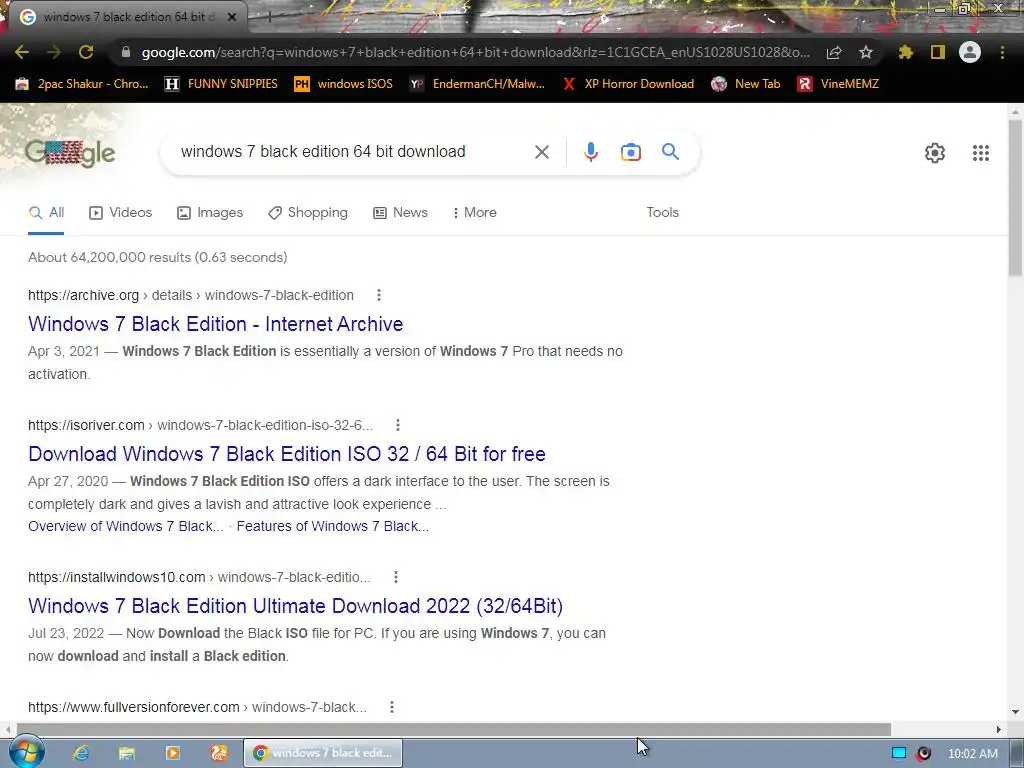Open options for installwindows10.com result

point(396,577)
